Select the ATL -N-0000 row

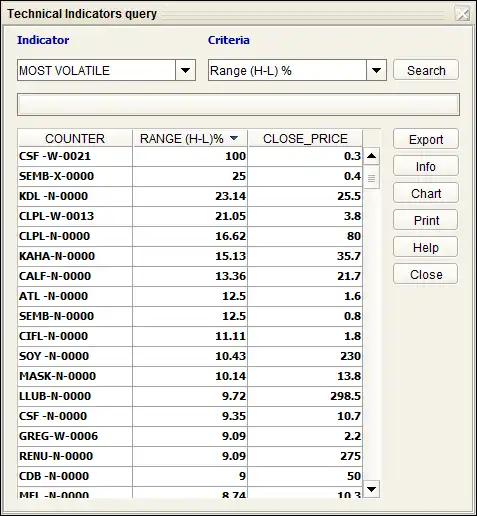[190, 296]
